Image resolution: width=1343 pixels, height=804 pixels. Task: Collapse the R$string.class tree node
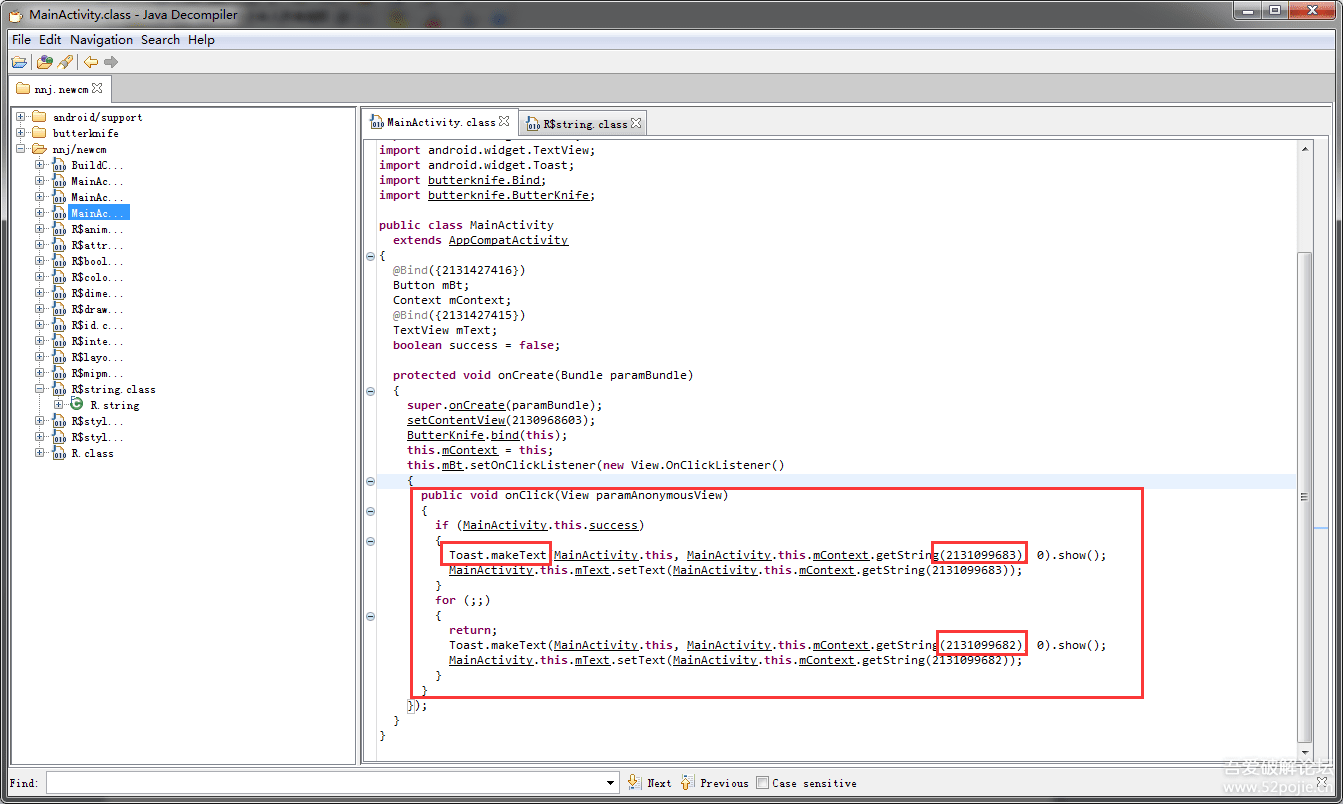[x=40, y=389]
